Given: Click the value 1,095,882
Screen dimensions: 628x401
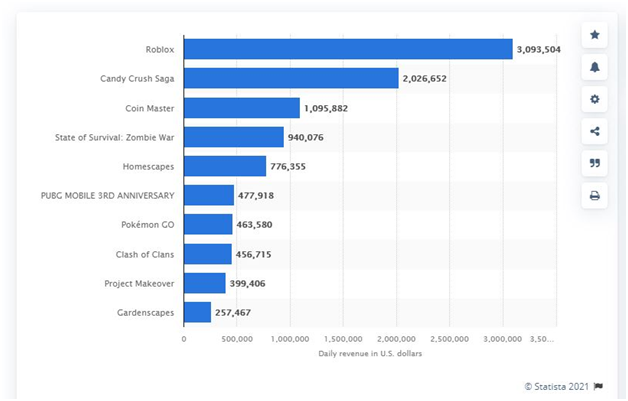Looking at the screenshot, I should tap(326, 108).
